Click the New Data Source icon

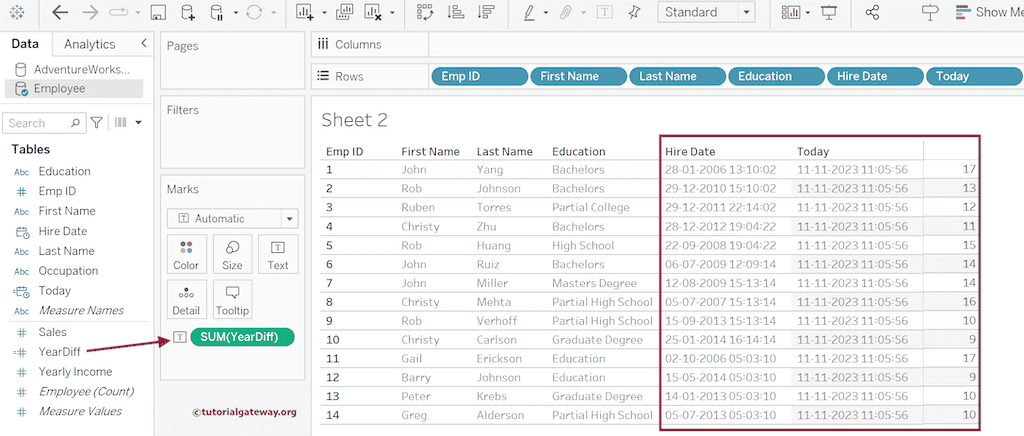(x=188, y=13)
